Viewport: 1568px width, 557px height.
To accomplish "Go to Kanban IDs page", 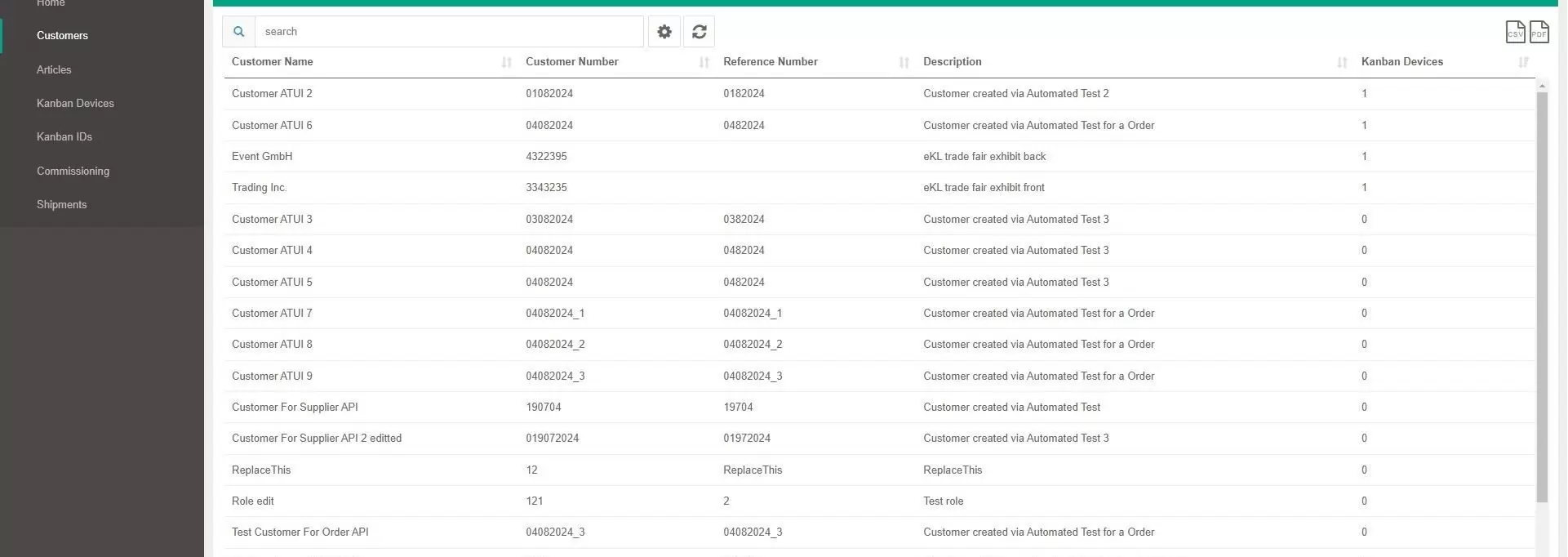I will tap(64, 137).
